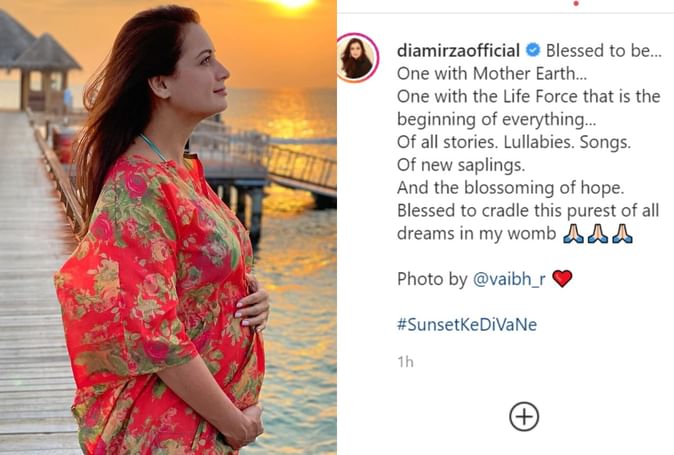Open the #SunsetKeDiVaNe hashtag
This screenshot has width=674, height=455.
pyautogui.click(x=467, y=325)
